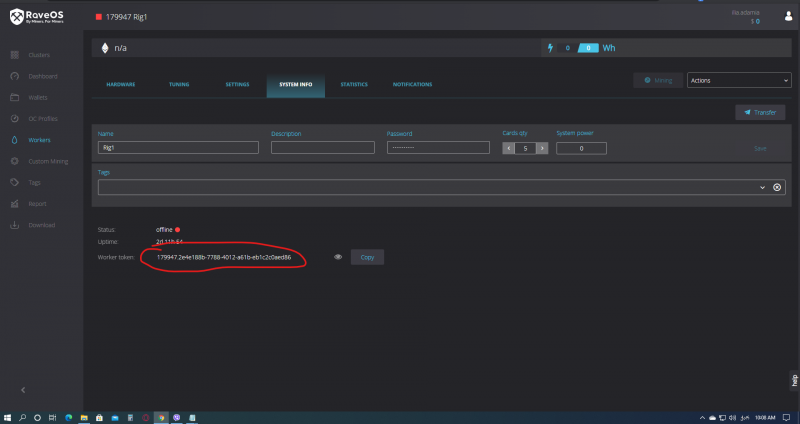Reveal worker token with eye icon
This screenshot has height=424, width=800.
[338, 257]
